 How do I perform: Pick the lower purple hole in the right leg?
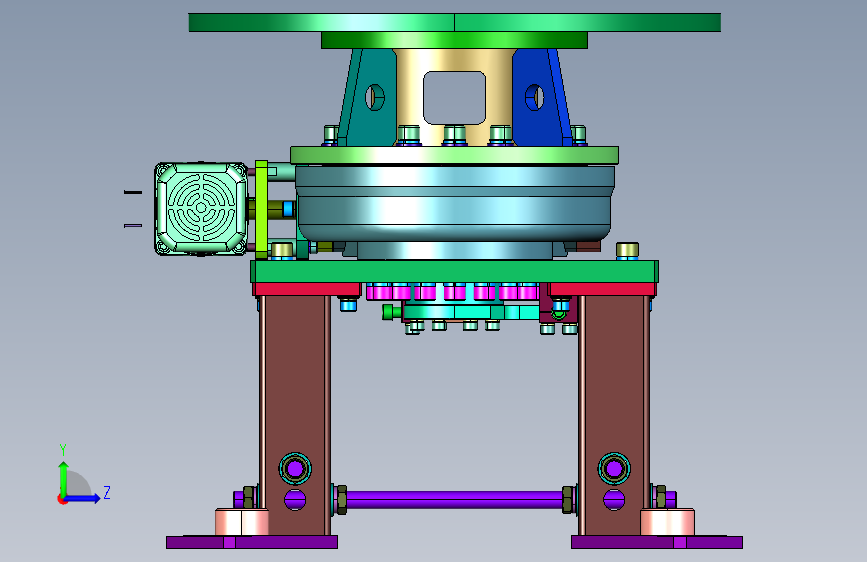pos(614,500)
